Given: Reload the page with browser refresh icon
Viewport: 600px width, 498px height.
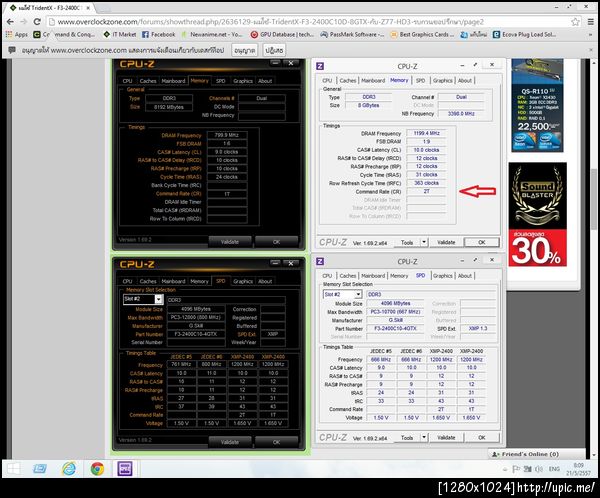Looking at the screenshot, I should (37, 22).
